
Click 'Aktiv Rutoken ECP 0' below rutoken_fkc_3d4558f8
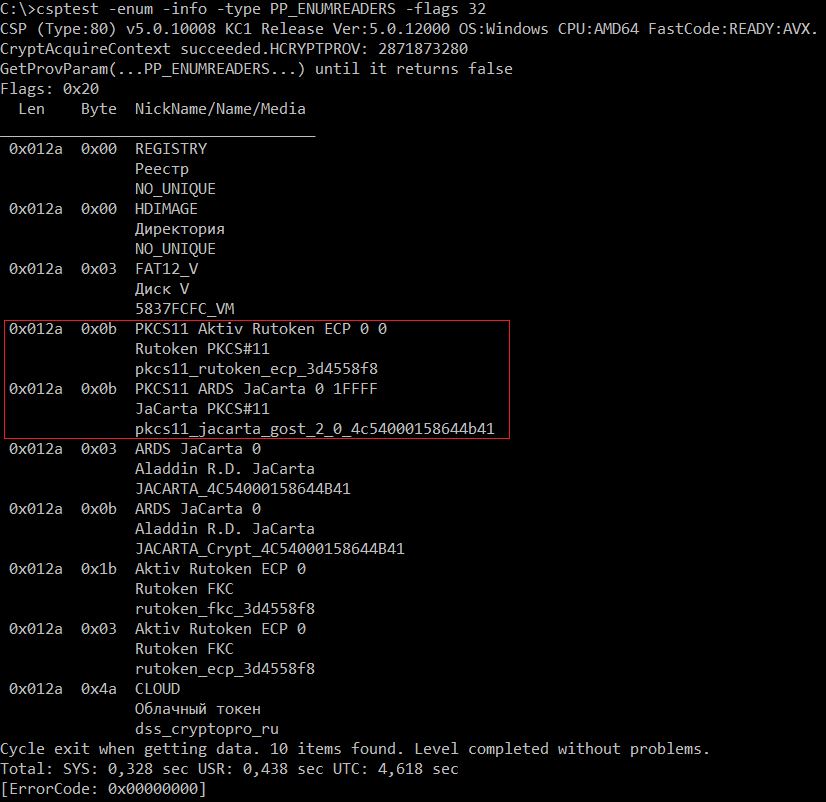(x=220, y=629)
